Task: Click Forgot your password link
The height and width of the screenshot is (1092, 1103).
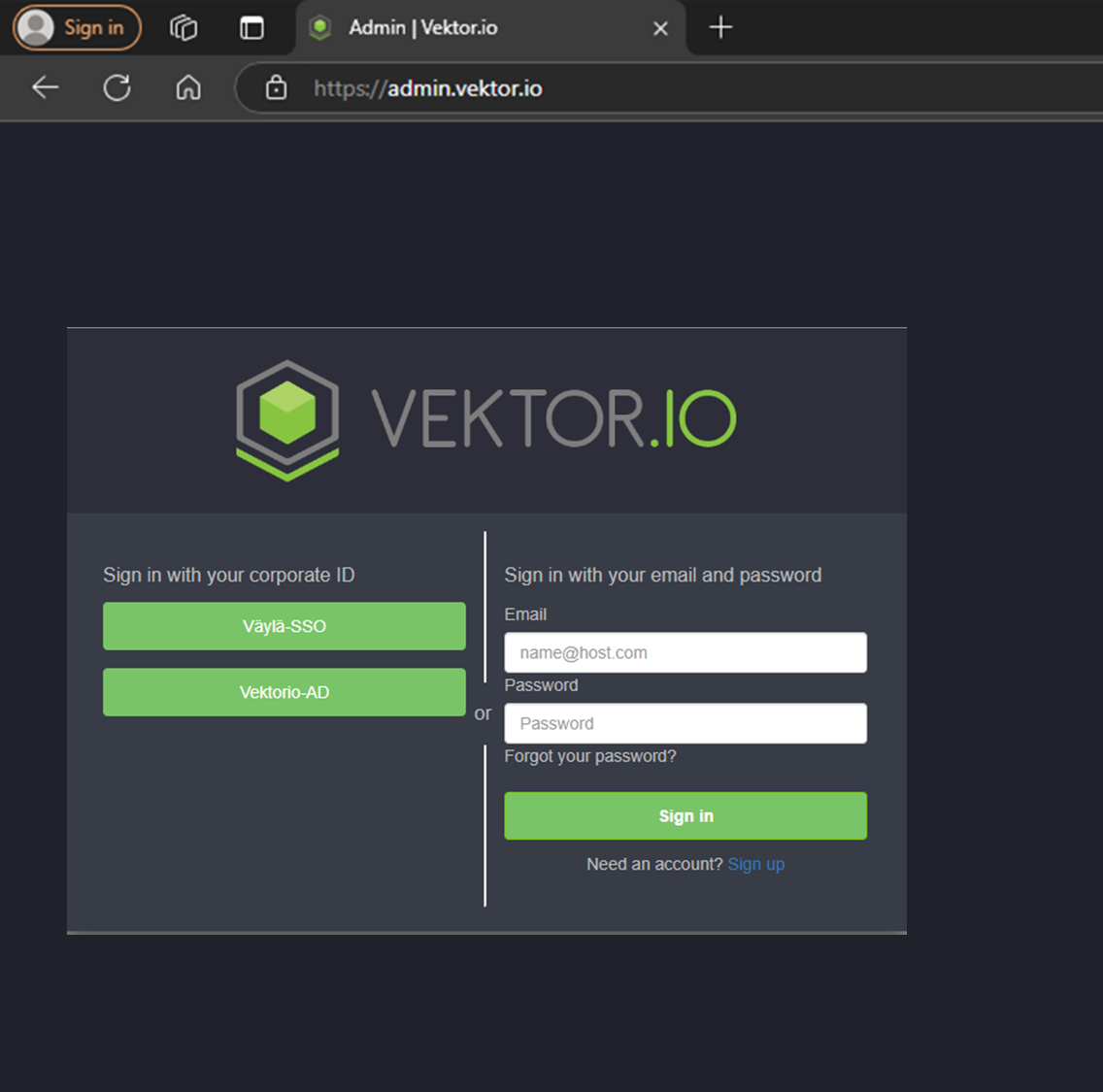Action: pos(590,756)
